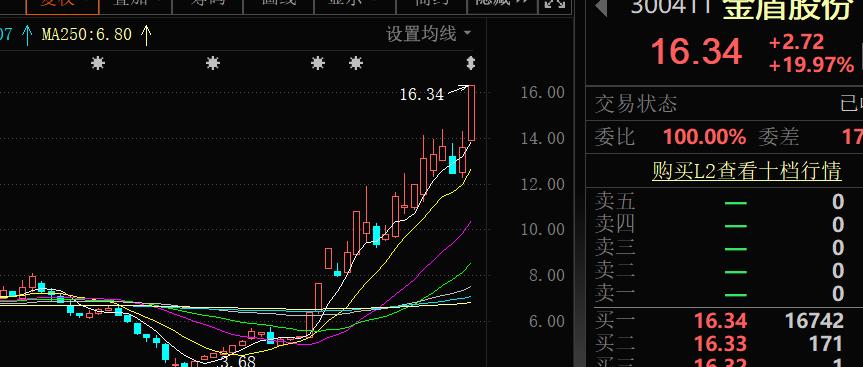Click the 委比 label
The image size is (863, 367).
point(615,136)
